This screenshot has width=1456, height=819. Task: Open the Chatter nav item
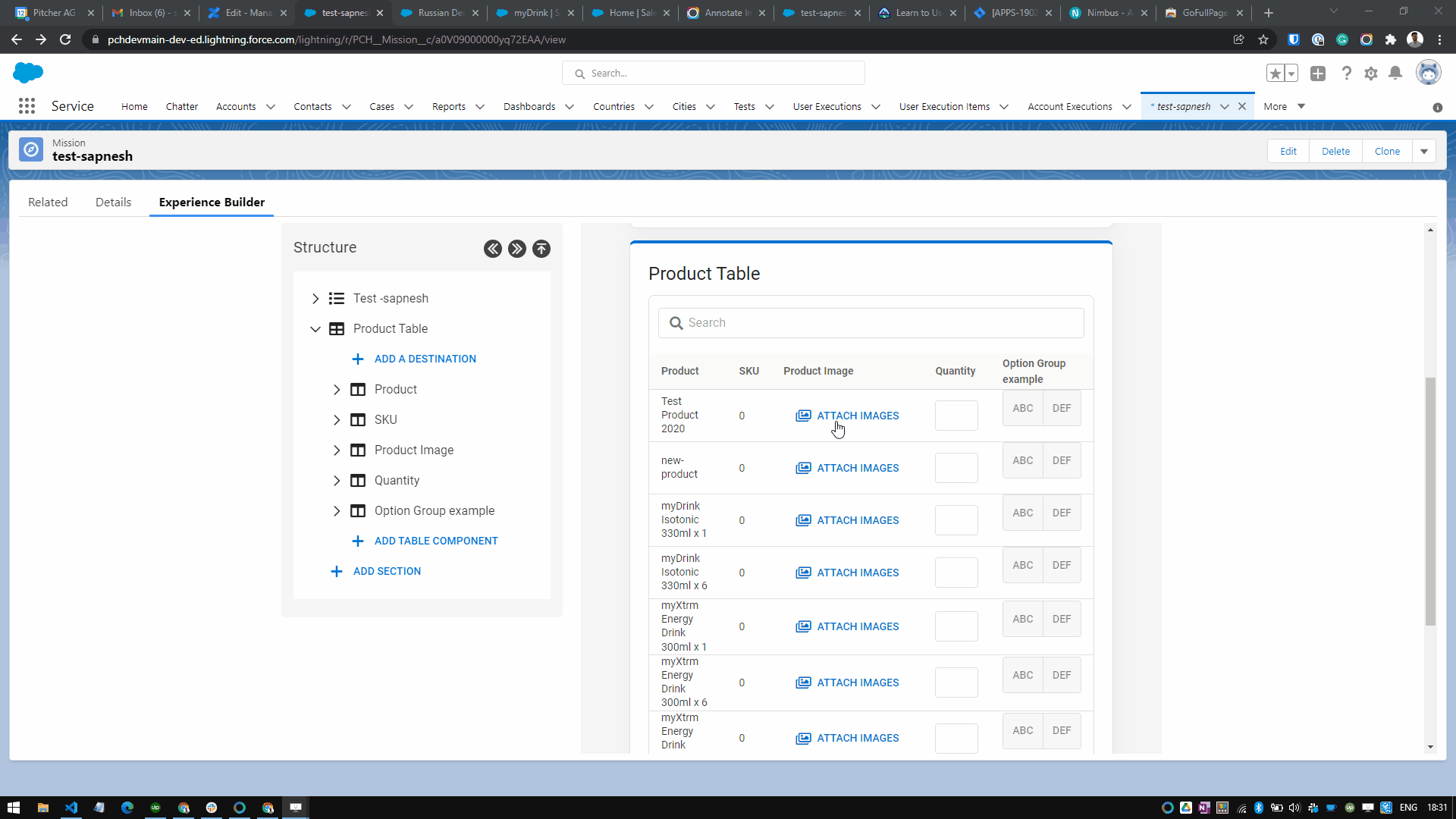pos(182,107)
